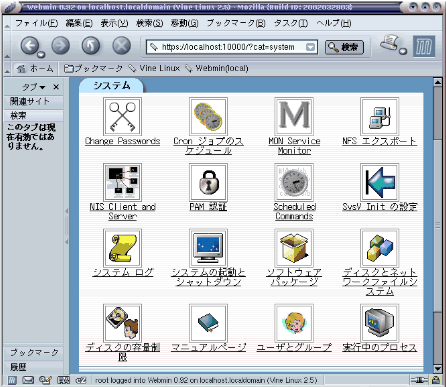Open the software packages box icon

pyautogui.click(x=294, y=248)
